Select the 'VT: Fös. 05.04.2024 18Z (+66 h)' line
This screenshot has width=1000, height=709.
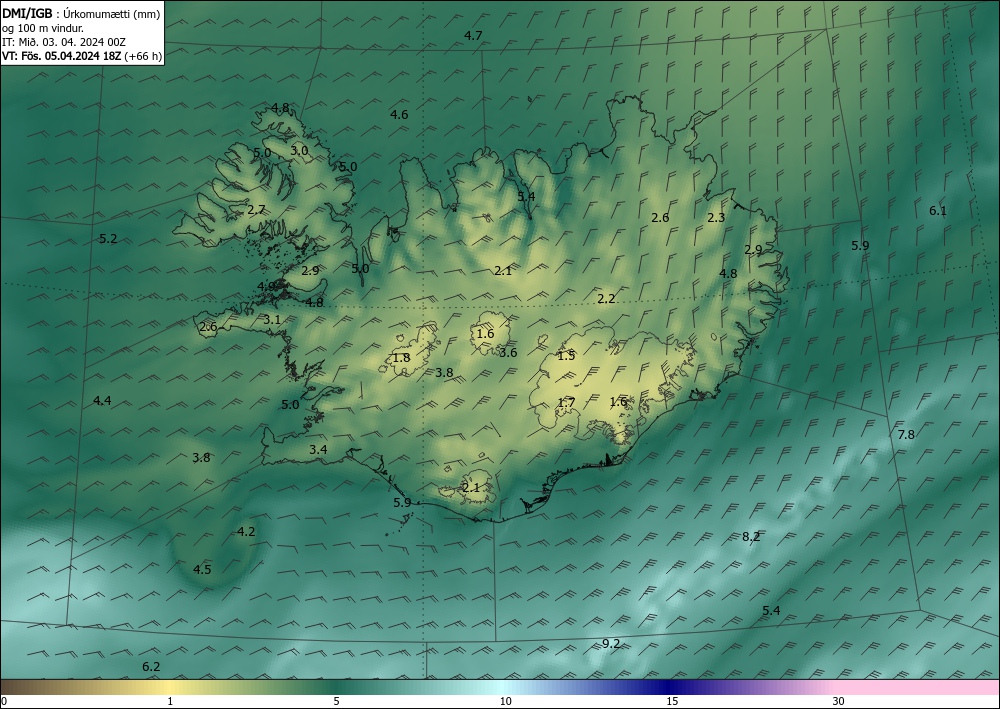(82, 56)
